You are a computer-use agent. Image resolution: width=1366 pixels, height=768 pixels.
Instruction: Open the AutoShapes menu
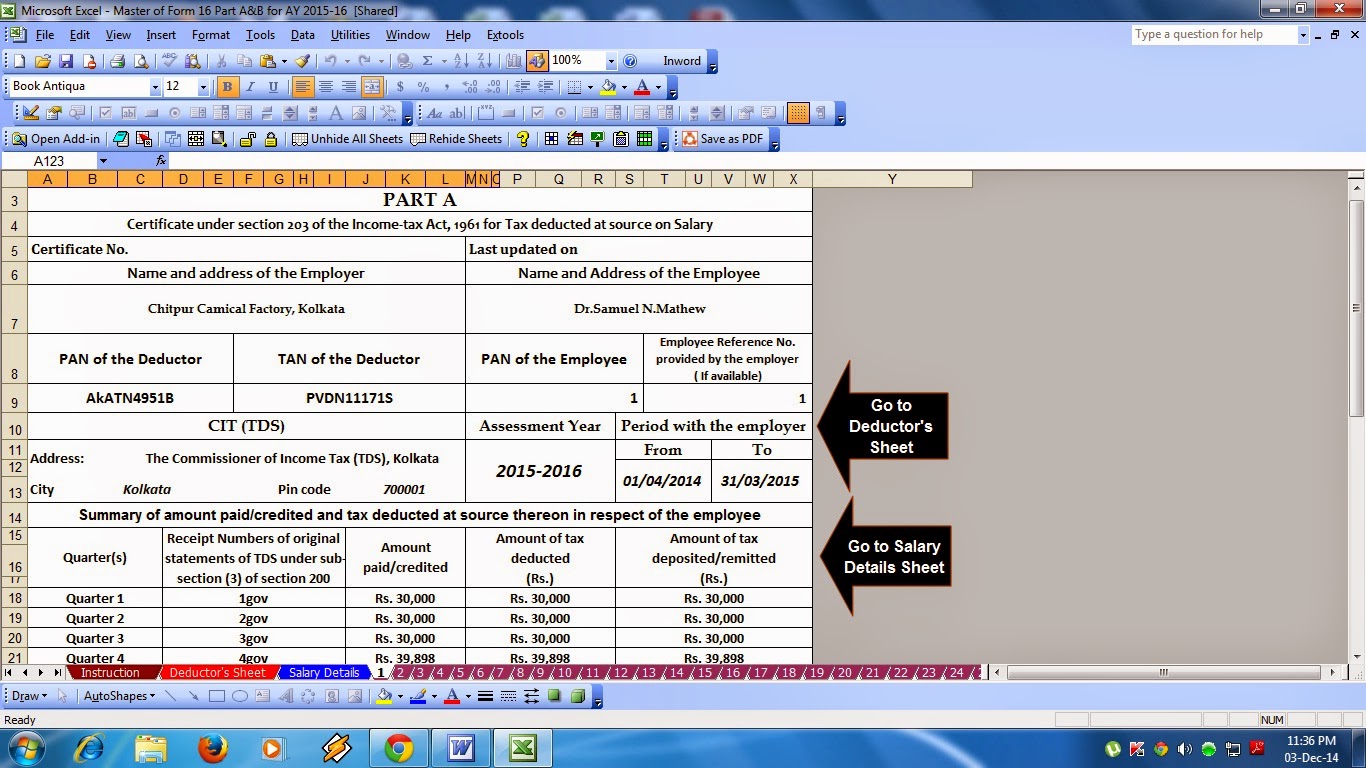119,696
